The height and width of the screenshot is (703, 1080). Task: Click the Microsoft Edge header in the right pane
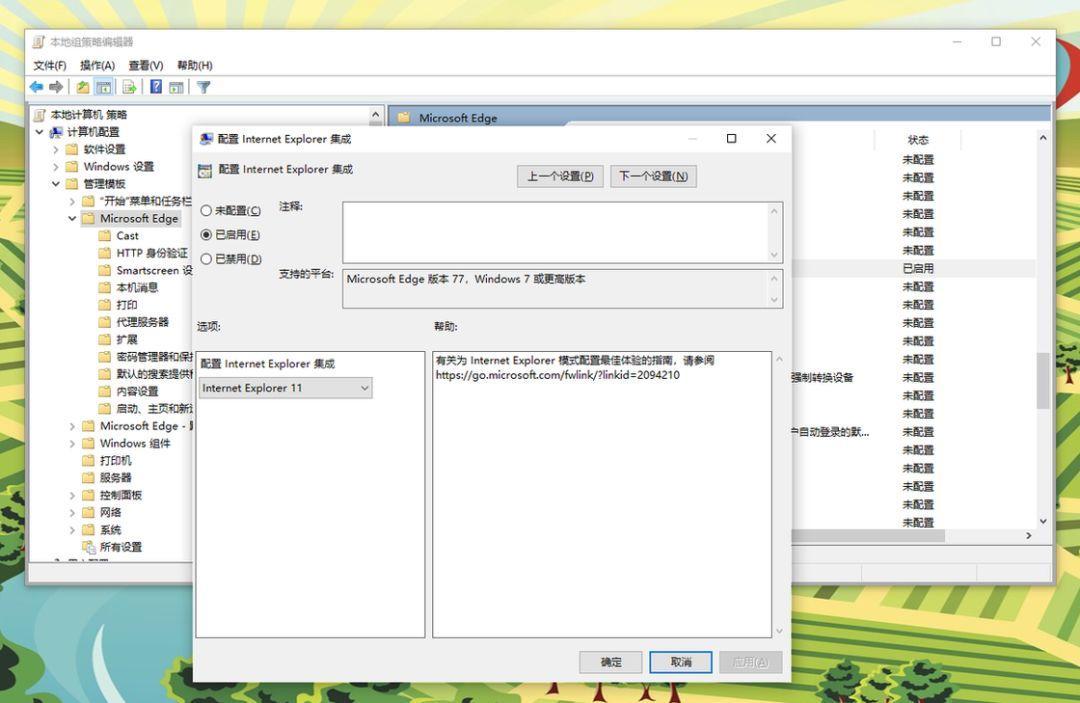[458, 118]
